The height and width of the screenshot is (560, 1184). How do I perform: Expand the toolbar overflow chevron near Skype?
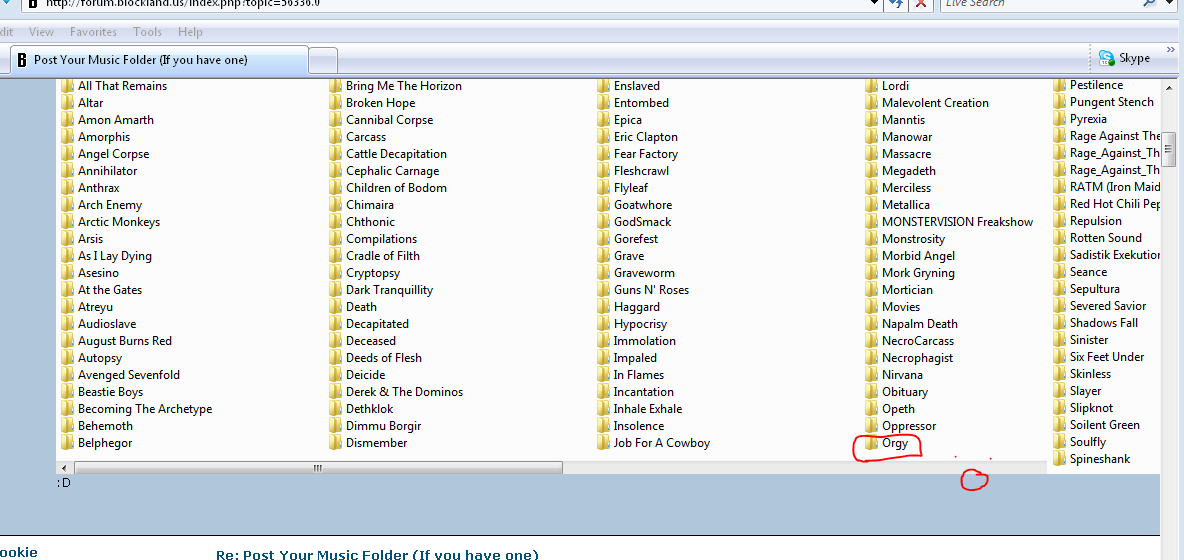[1170, 50]
